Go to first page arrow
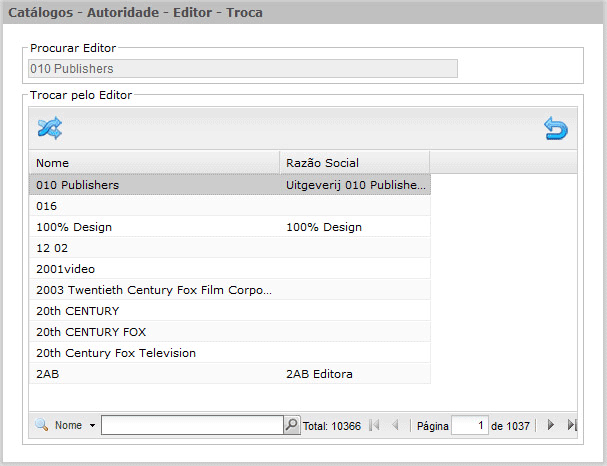 tap(374, 425)
